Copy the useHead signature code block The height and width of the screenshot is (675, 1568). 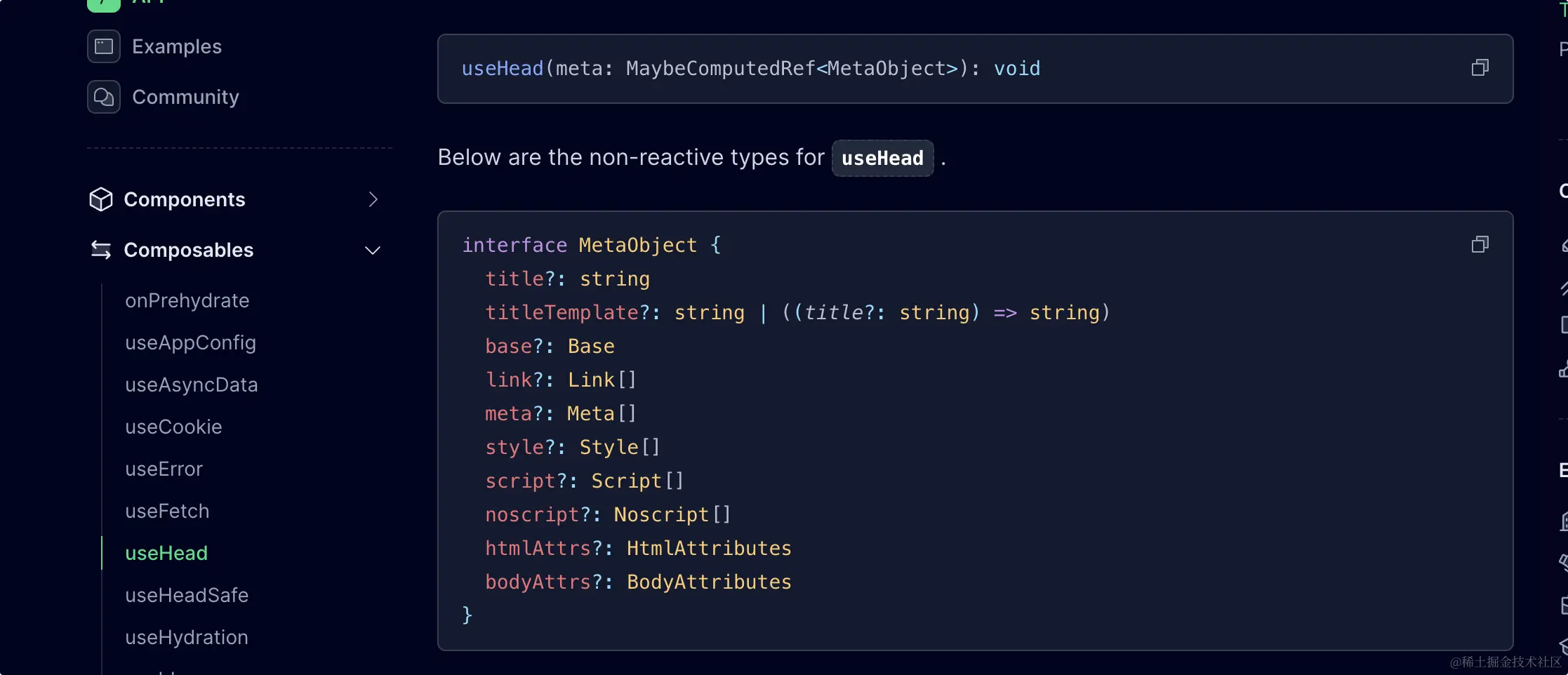1480,68
